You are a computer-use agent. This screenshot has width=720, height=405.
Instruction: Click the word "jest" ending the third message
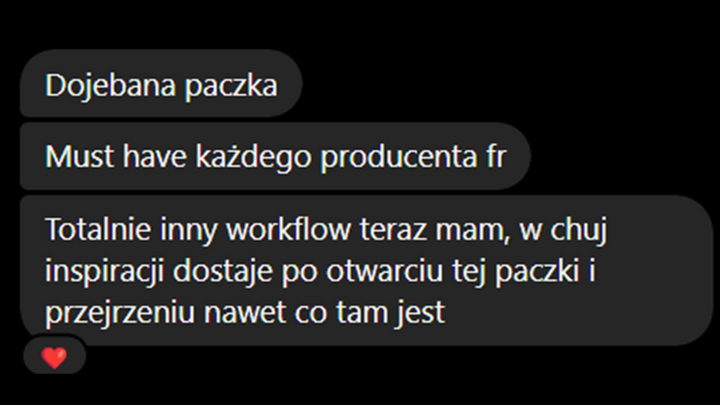[x=420, y=313]
